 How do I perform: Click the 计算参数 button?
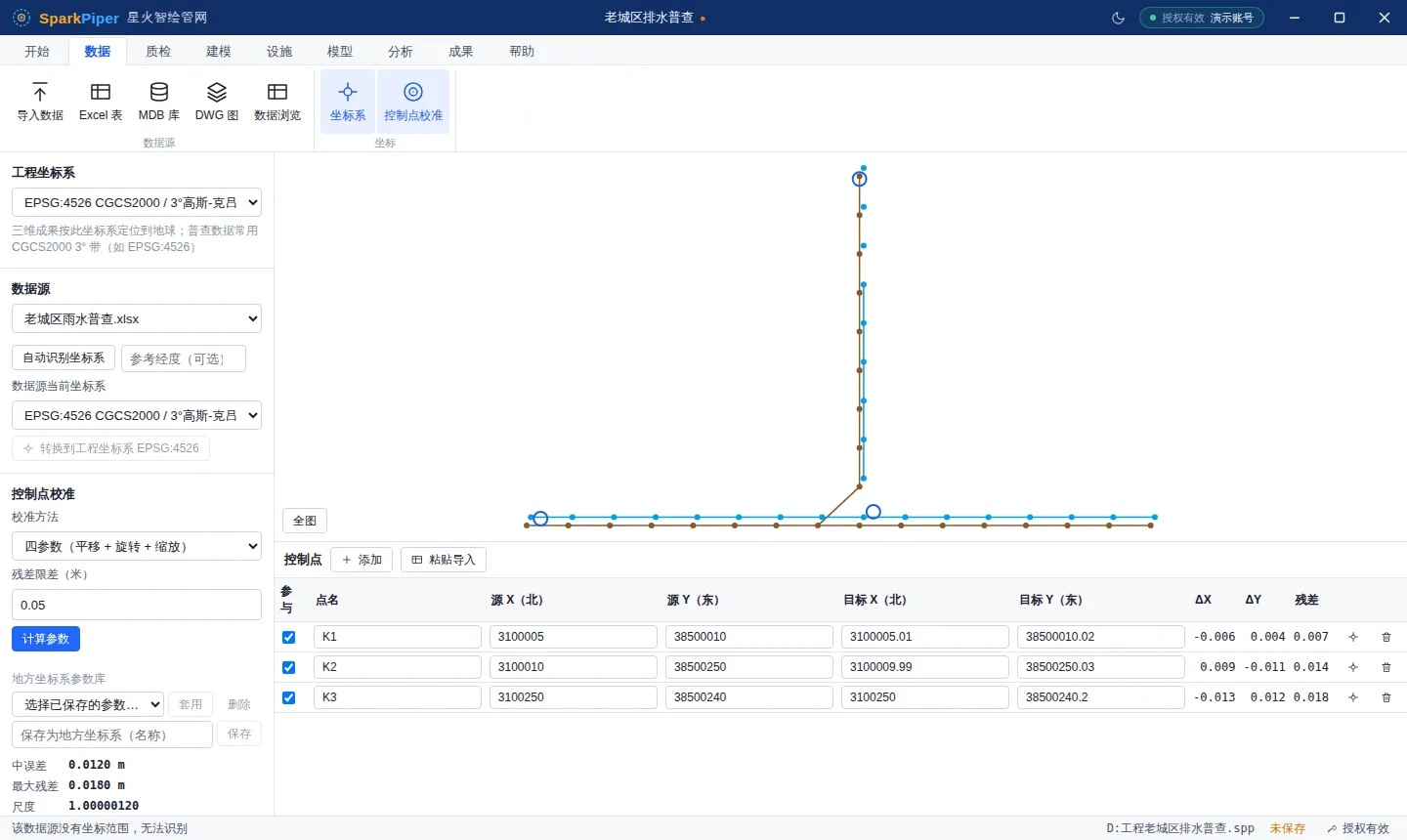tap(46, 639)
